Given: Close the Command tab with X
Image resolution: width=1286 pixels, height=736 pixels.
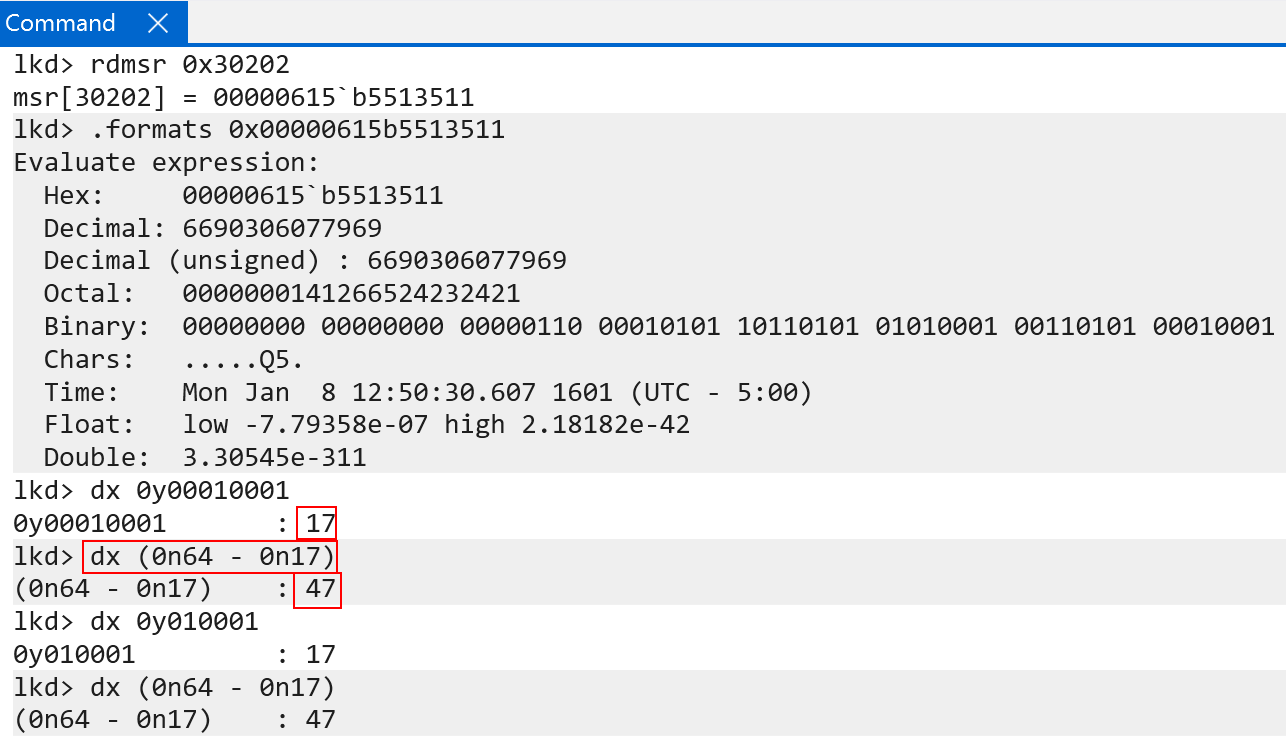Looking at the screenshot, I should [x=157, y=23].
